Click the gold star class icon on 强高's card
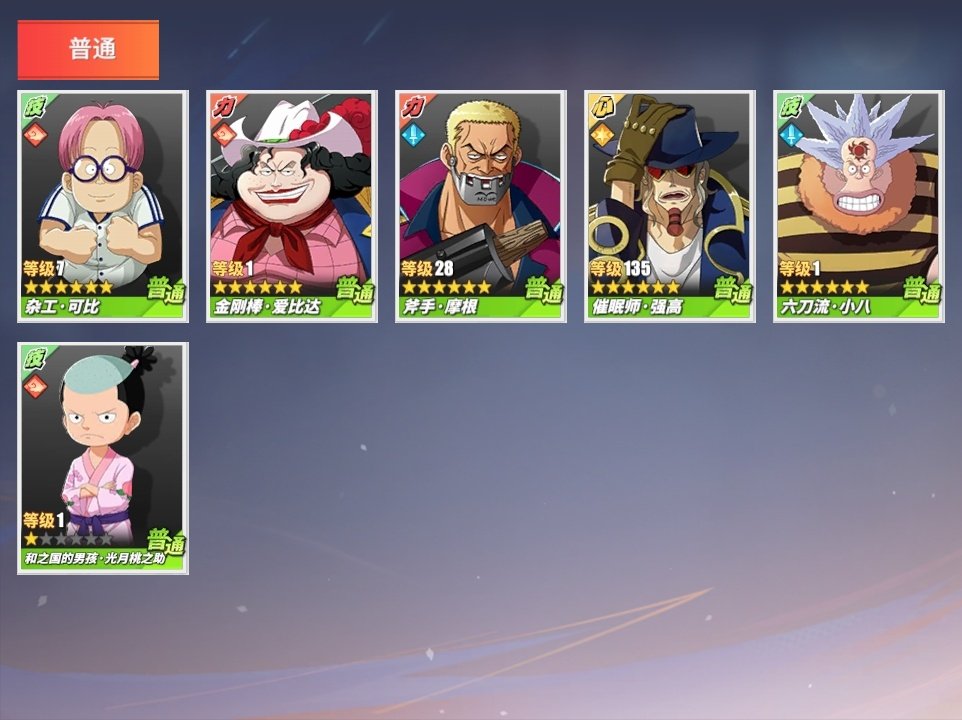Screen dimensions: 962x720 [602, 134]
